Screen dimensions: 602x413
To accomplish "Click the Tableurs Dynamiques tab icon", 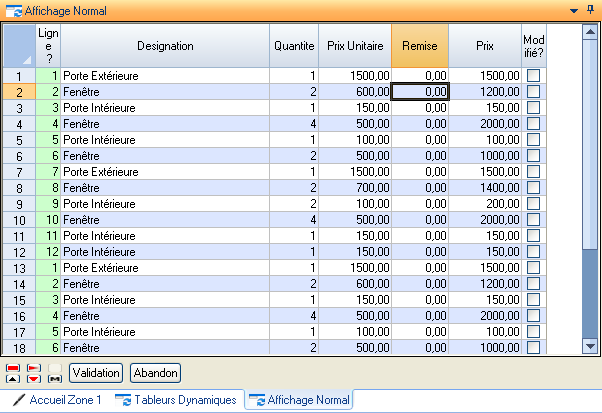I will tap(123, 400).
